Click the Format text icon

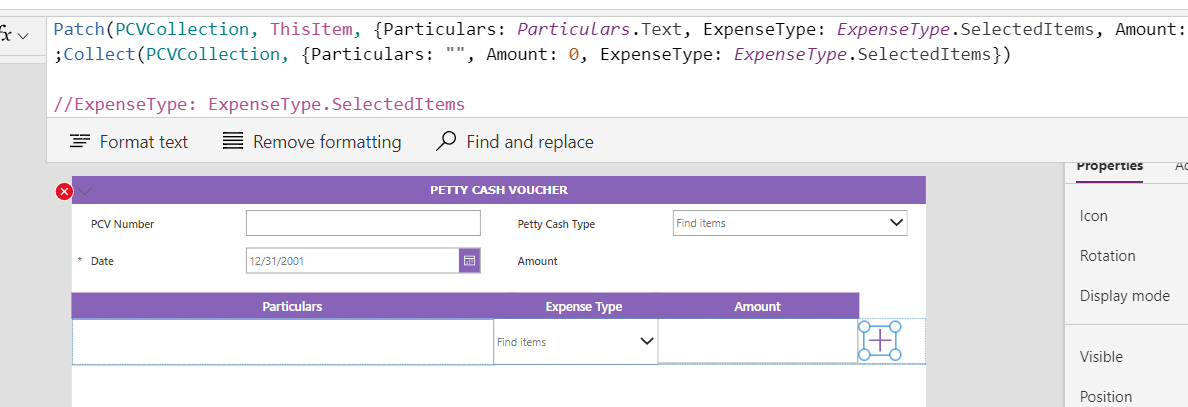click(80, 142)
